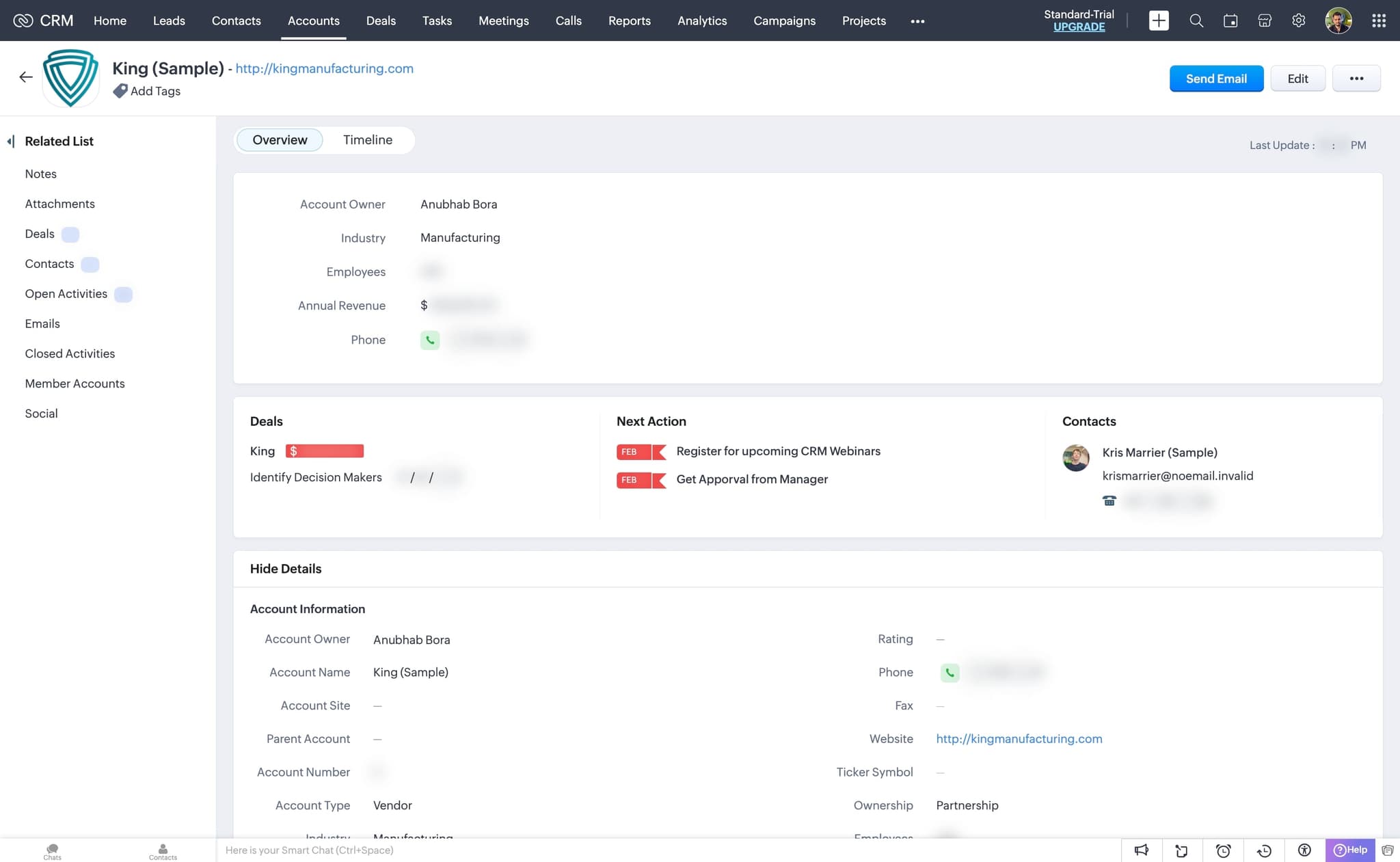Open the Tasks module

(437, 21)
